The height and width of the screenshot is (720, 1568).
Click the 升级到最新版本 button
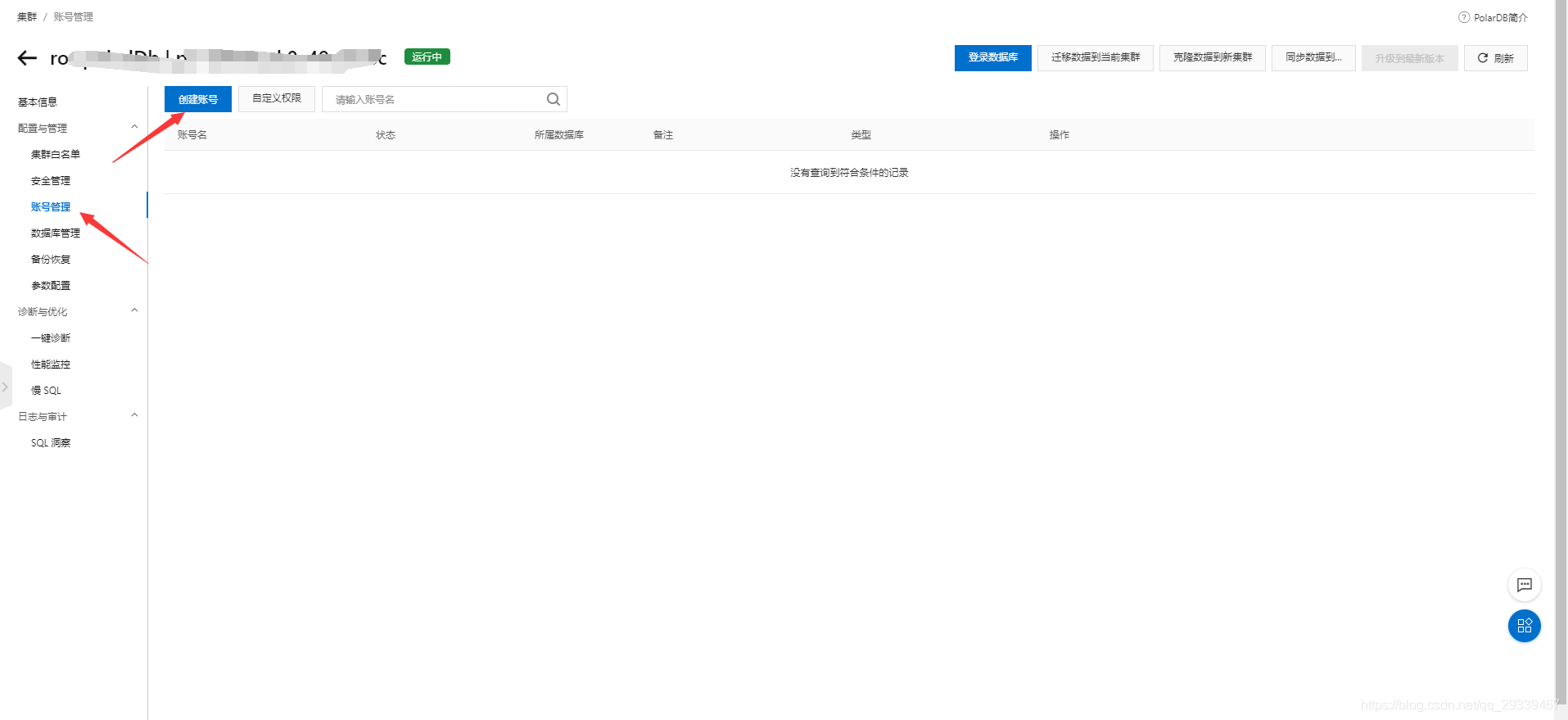tap(1409, 58)
